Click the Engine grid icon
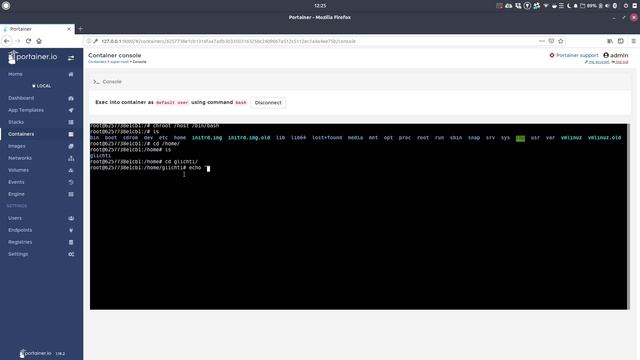The width and height of the screenshot is (640, 360). (71, 194)
